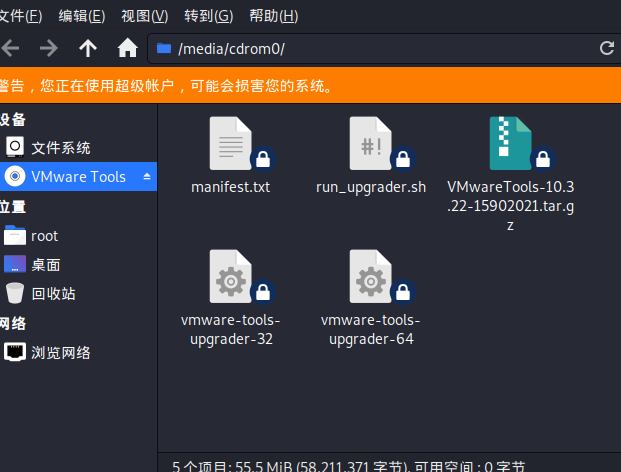The height and width of the screenshot is (472, 621).
Task: Click the vmware-tools-upgrader-32 file name
Action: pos(231,330)
